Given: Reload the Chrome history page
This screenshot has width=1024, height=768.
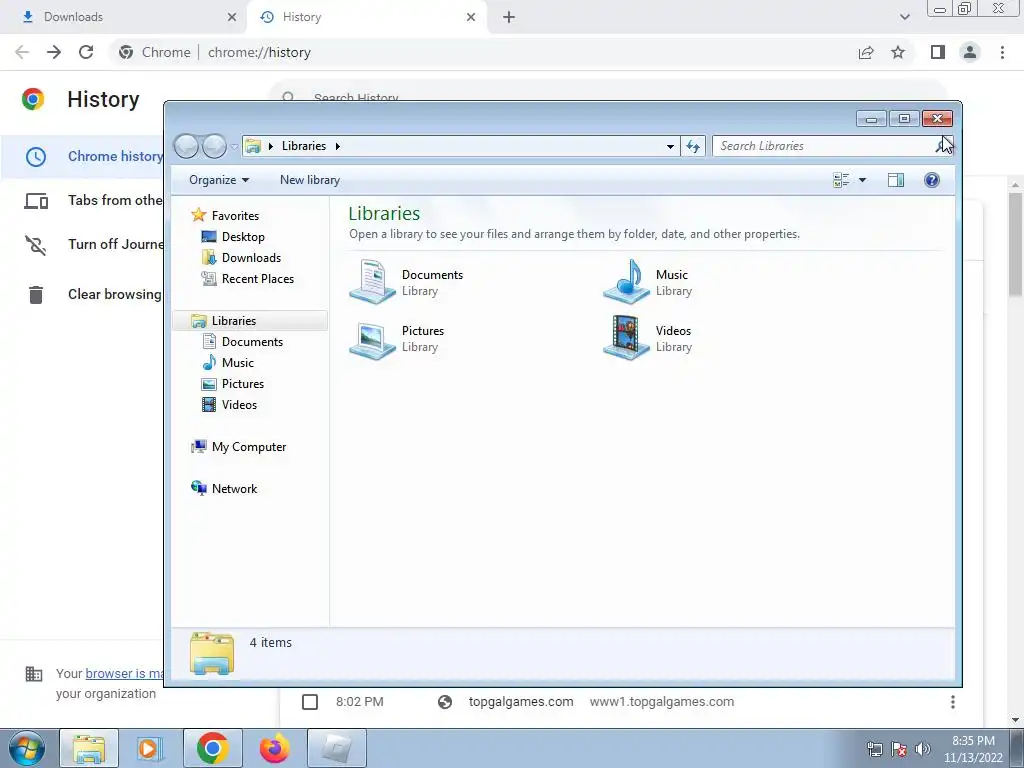Looking at the screenshot, I should (86, 52).
